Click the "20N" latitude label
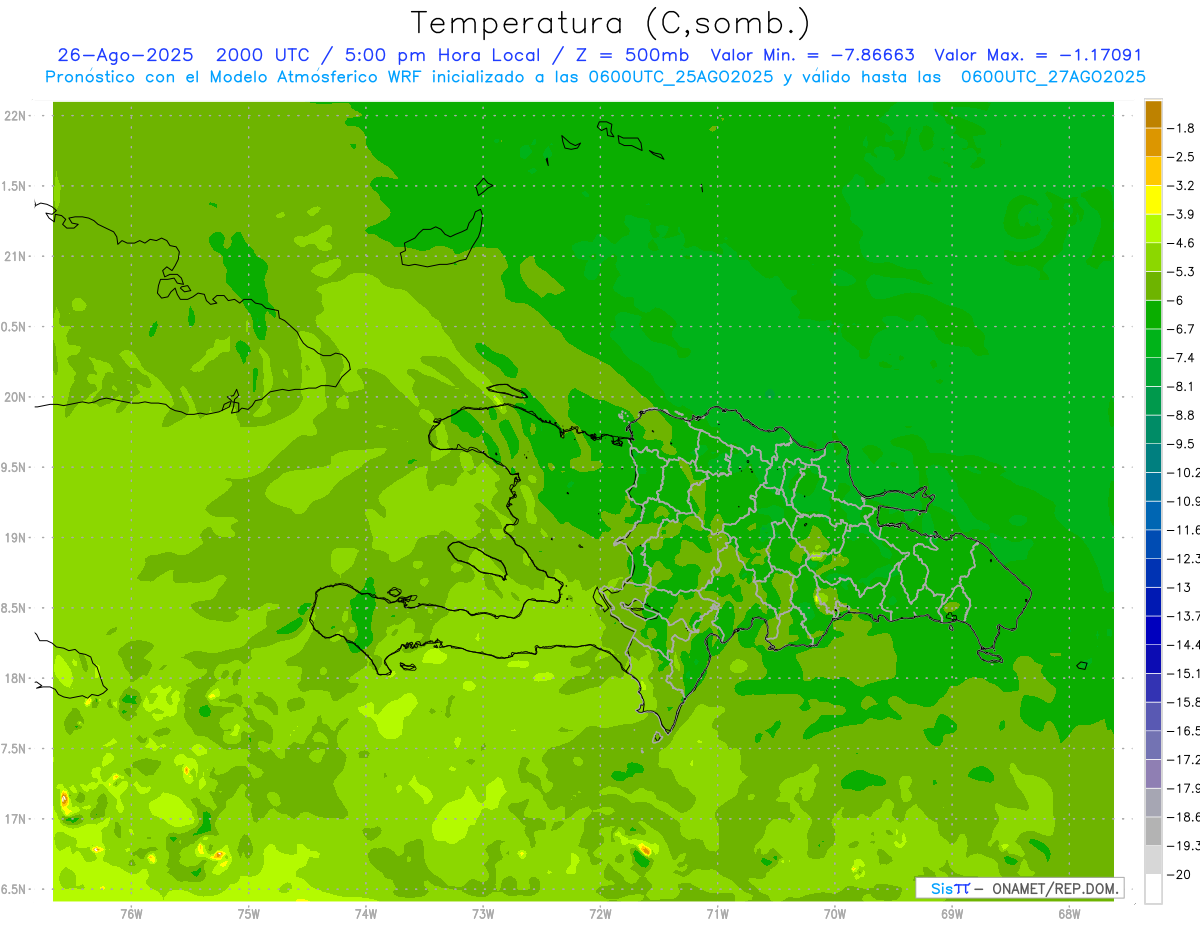Viewport: 1200px width, 927px height. pyautogui.click(x=14, y=397)
